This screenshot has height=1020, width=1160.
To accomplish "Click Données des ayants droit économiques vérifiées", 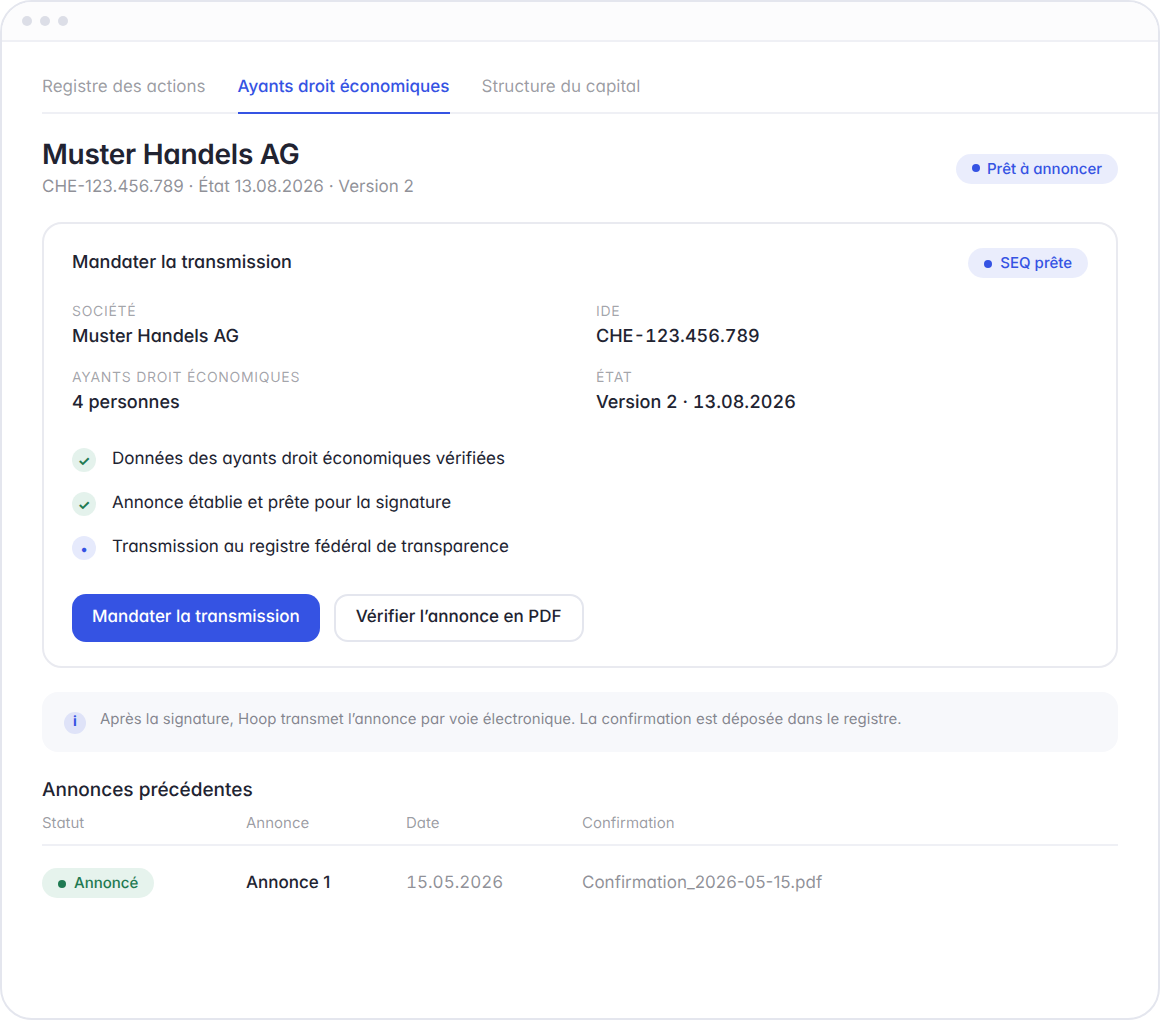I will click(308, 459).
